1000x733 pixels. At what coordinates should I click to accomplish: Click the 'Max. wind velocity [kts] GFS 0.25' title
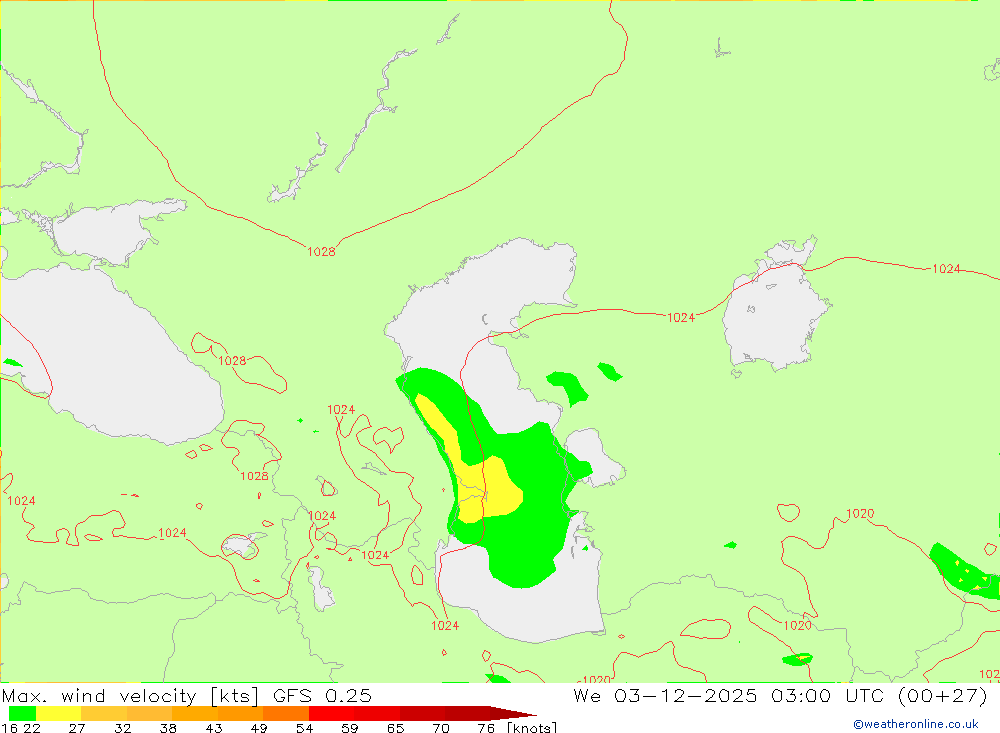(186, 695)
